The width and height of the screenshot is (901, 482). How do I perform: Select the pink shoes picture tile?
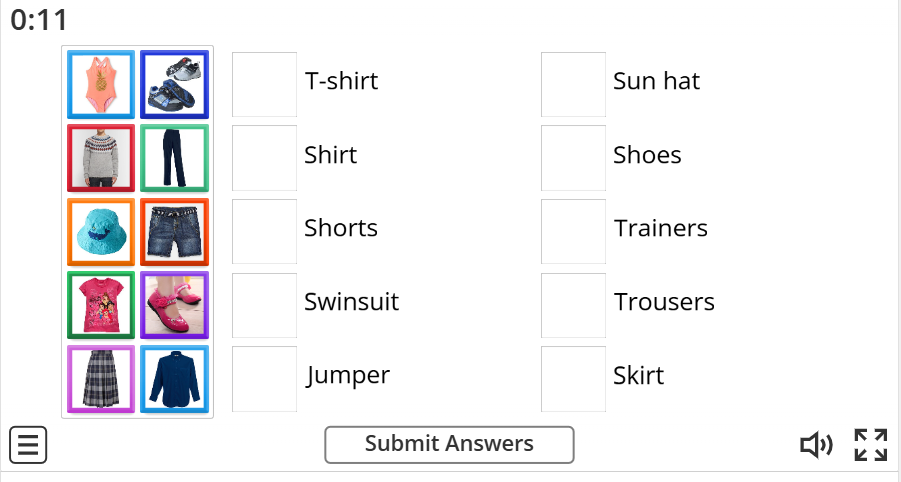[x=175, y=306]
